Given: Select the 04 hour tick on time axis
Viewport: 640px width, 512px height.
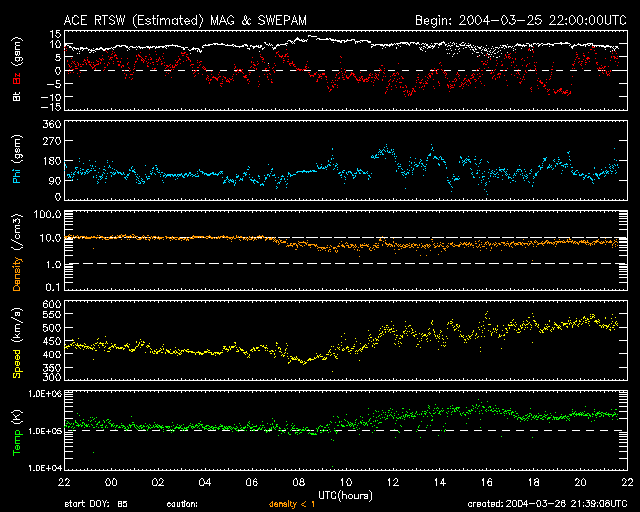Looking at the screenshot, I should 205,482.
